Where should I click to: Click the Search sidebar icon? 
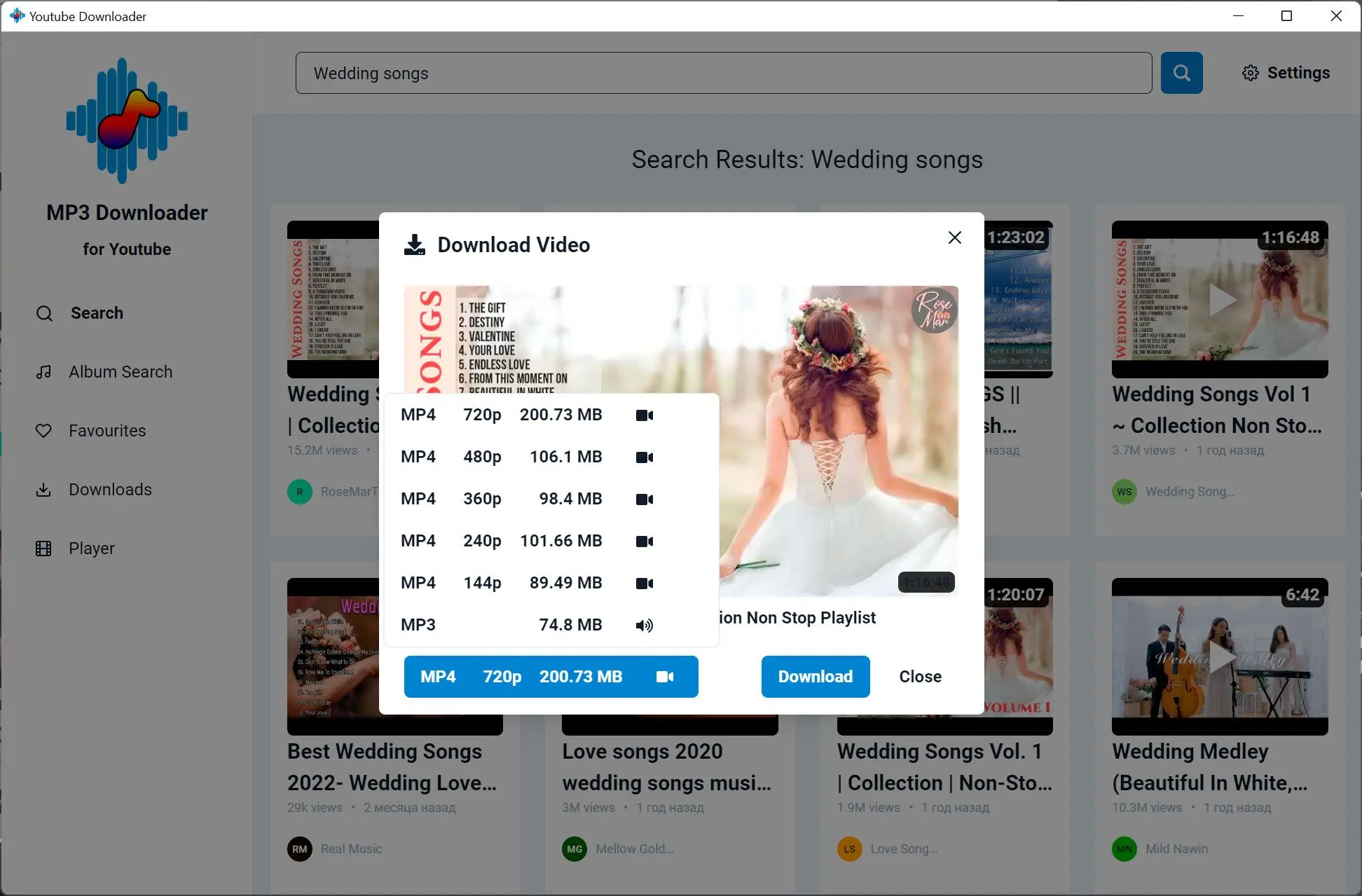click(x=44, y=313)
